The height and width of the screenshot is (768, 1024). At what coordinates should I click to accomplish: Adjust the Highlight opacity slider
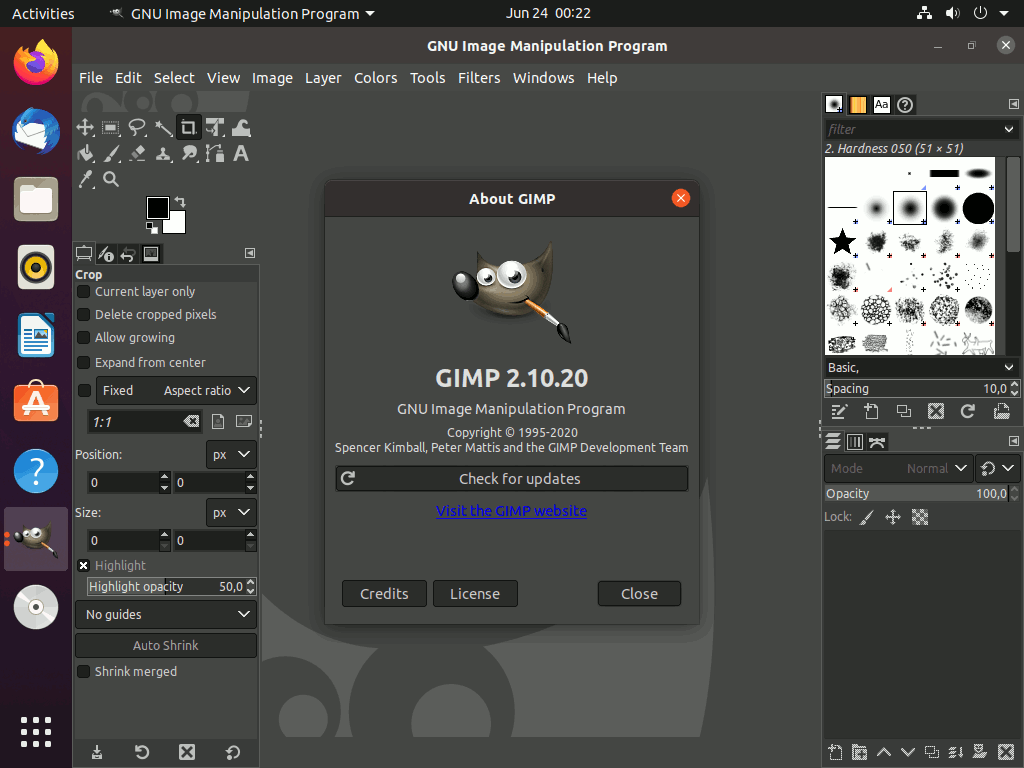coord(166,586)
